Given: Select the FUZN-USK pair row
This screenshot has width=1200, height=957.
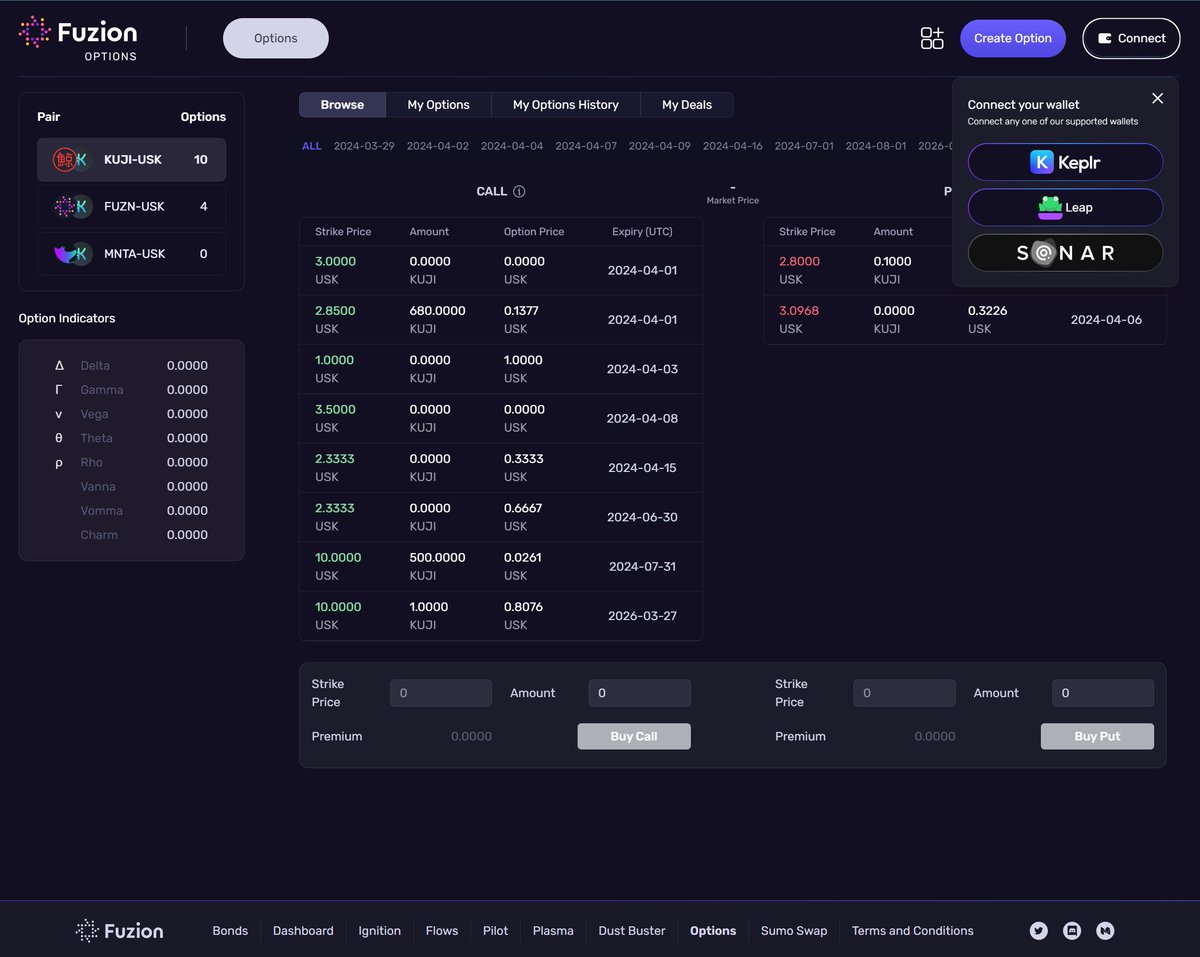Looking at the screenshot, I should click(131, 207).
